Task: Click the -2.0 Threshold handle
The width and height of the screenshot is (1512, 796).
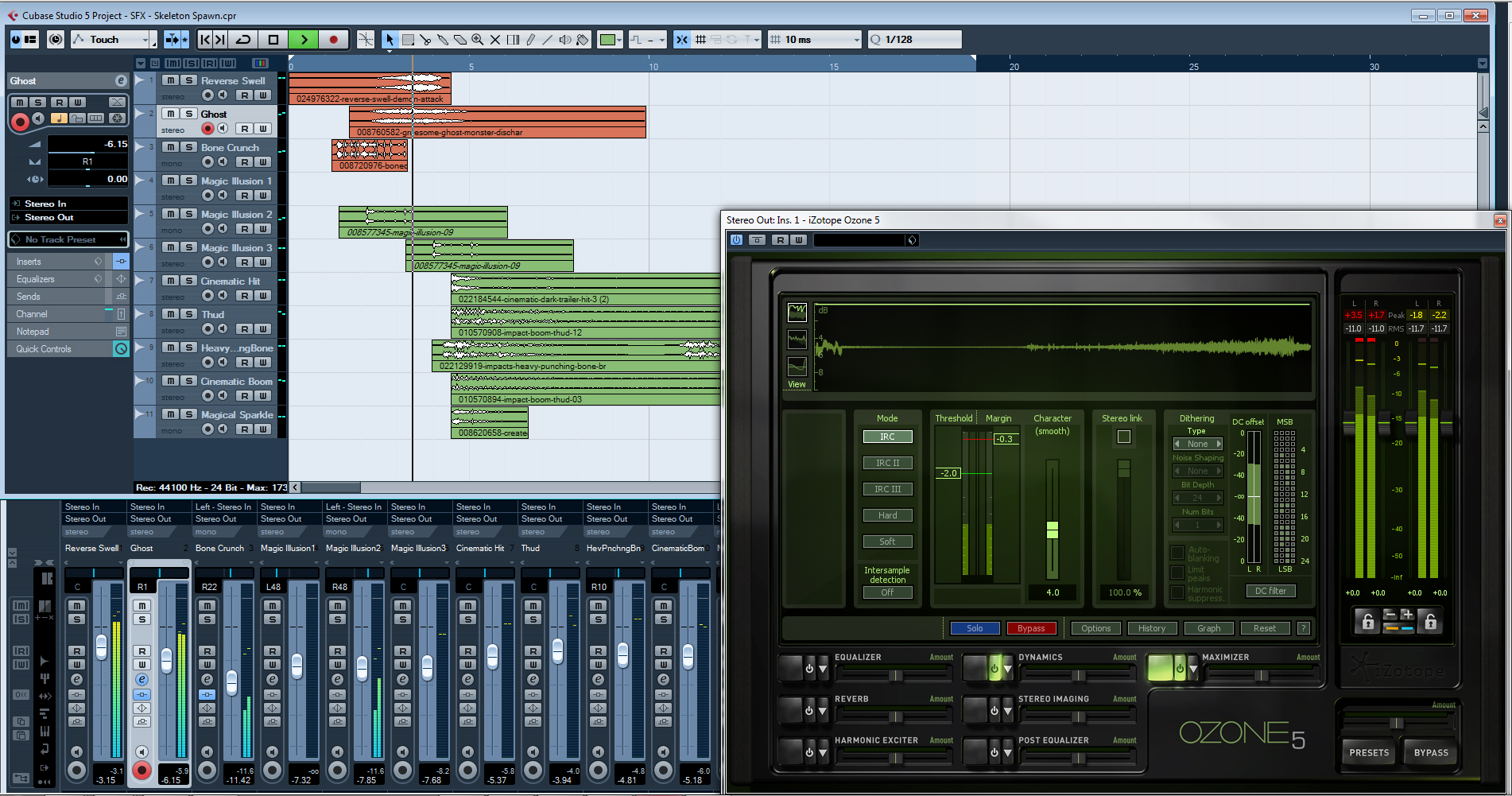Action: 949,473
